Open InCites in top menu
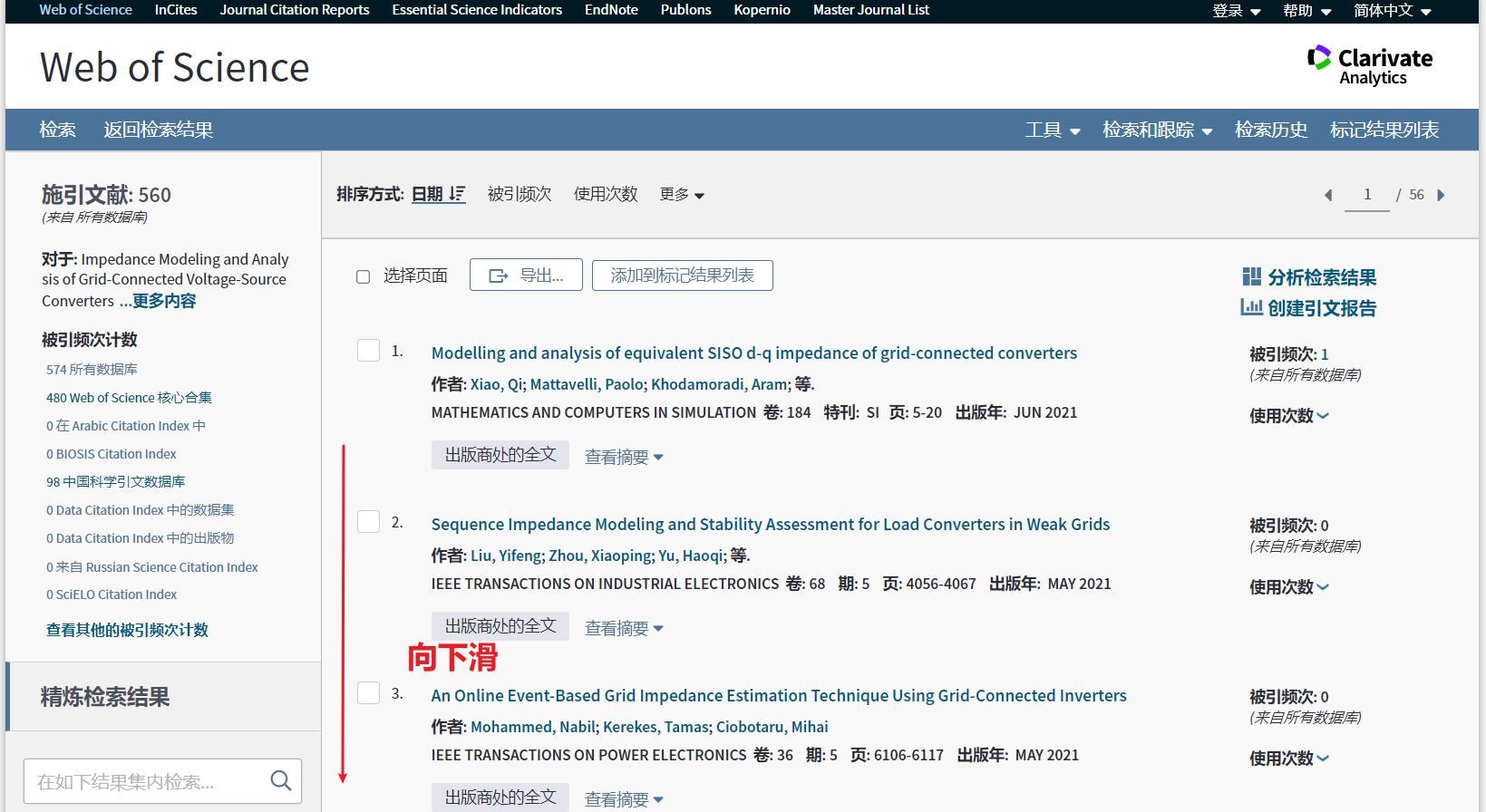The height and width of the screenshot is (812, 1486). click(x=176, y=10)
